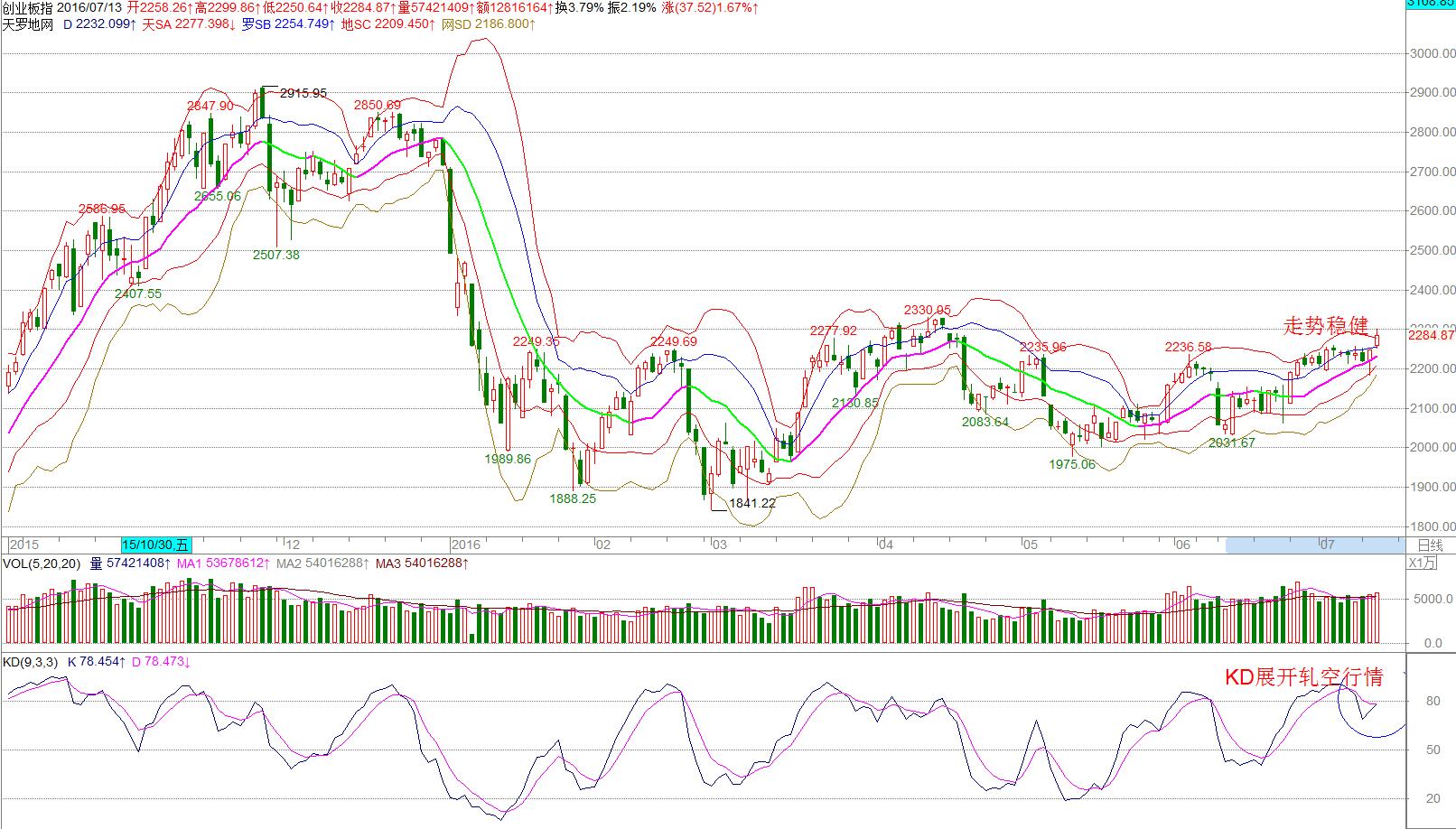Select the low price 低2250.64 value
The width and height of the screenshot is (1456, 829).
click(295, 8)
